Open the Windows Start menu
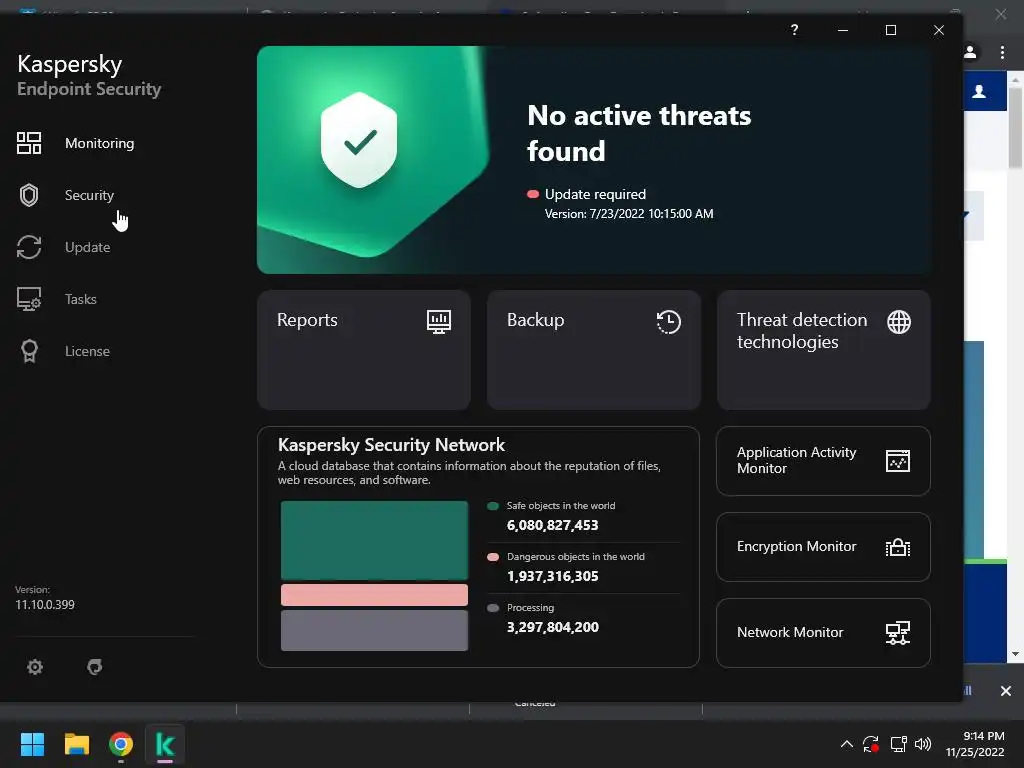The image size is (1024, 768). [x=32, y=744]
